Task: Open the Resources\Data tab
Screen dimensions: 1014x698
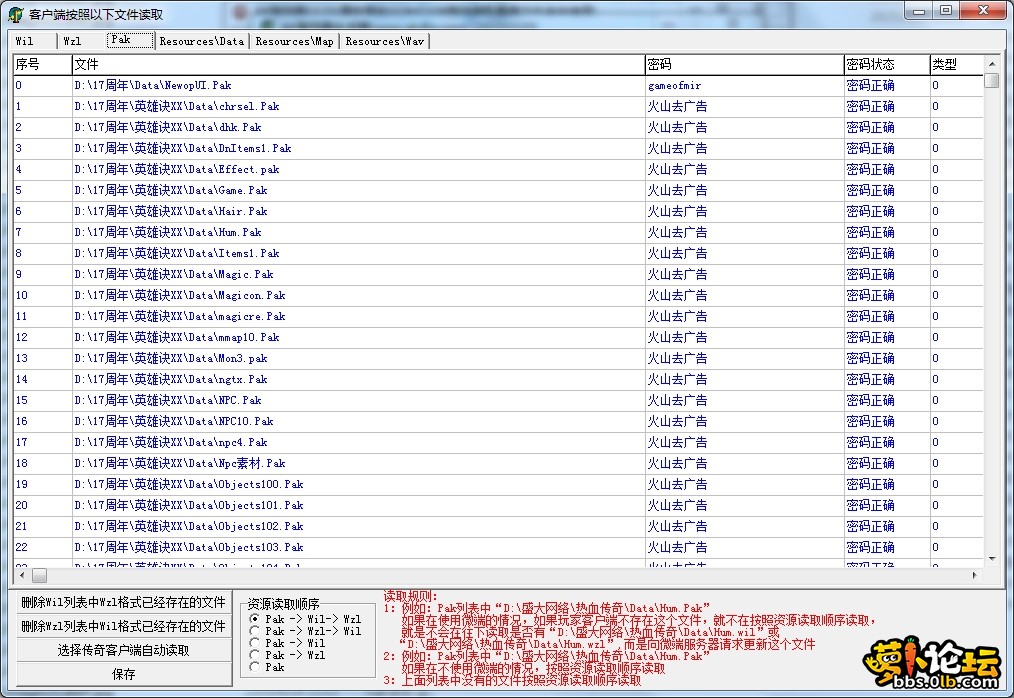Action: [x=202, y=41]
